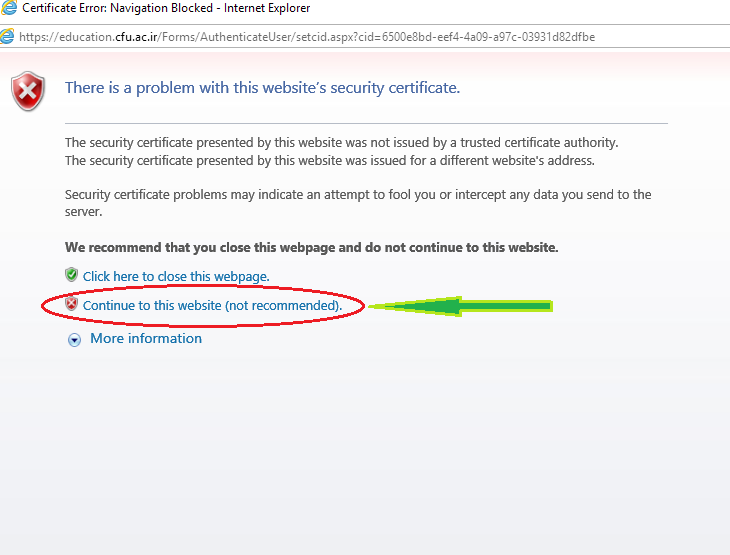
Task: Click the 'different website's address' sentence
Action: click(x=329, y=160)
